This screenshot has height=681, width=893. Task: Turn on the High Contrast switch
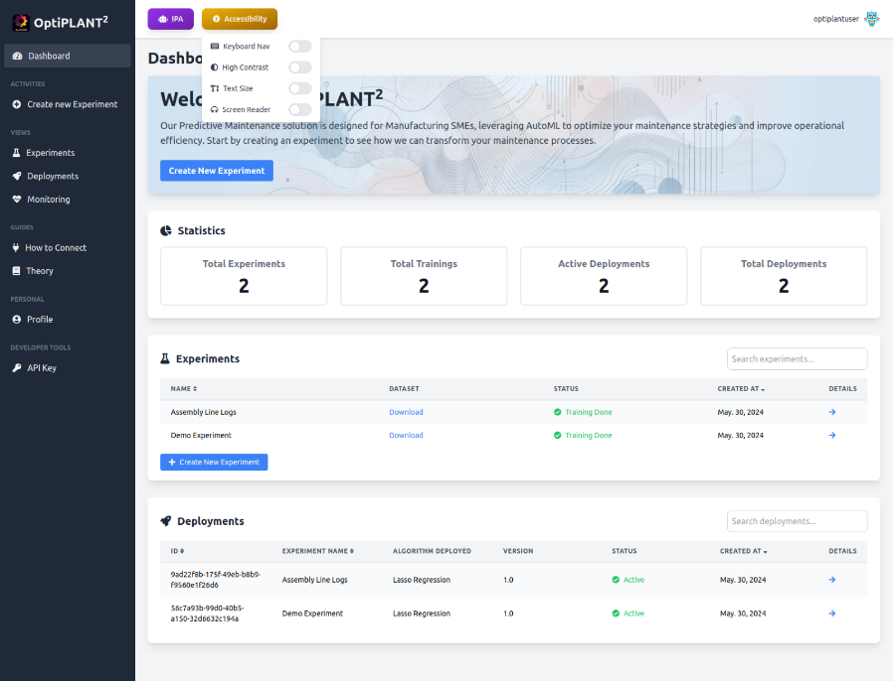(x=299, y=67)
